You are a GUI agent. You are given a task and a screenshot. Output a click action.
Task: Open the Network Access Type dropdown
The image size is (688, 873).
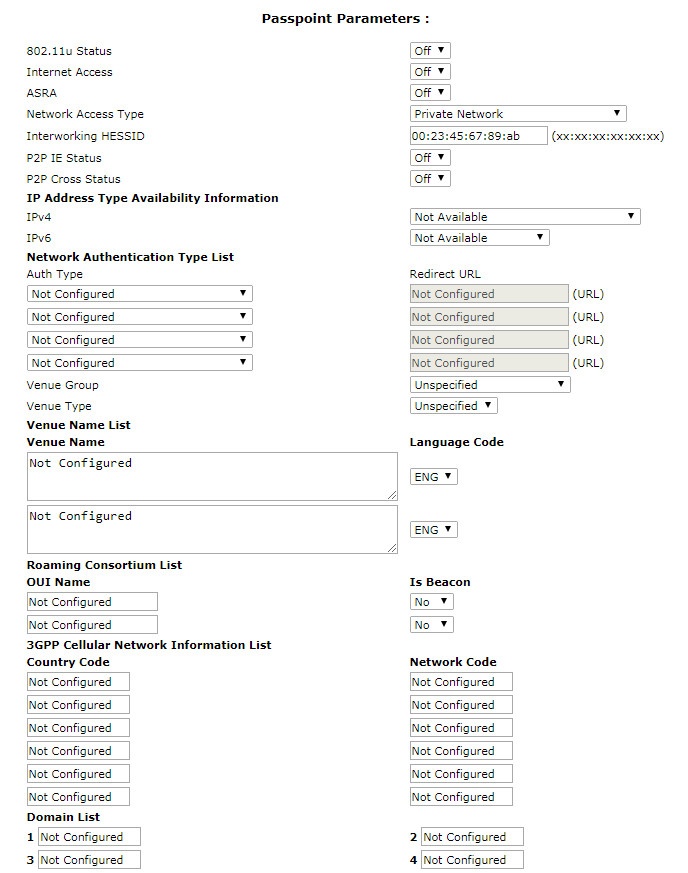(518, 114)
